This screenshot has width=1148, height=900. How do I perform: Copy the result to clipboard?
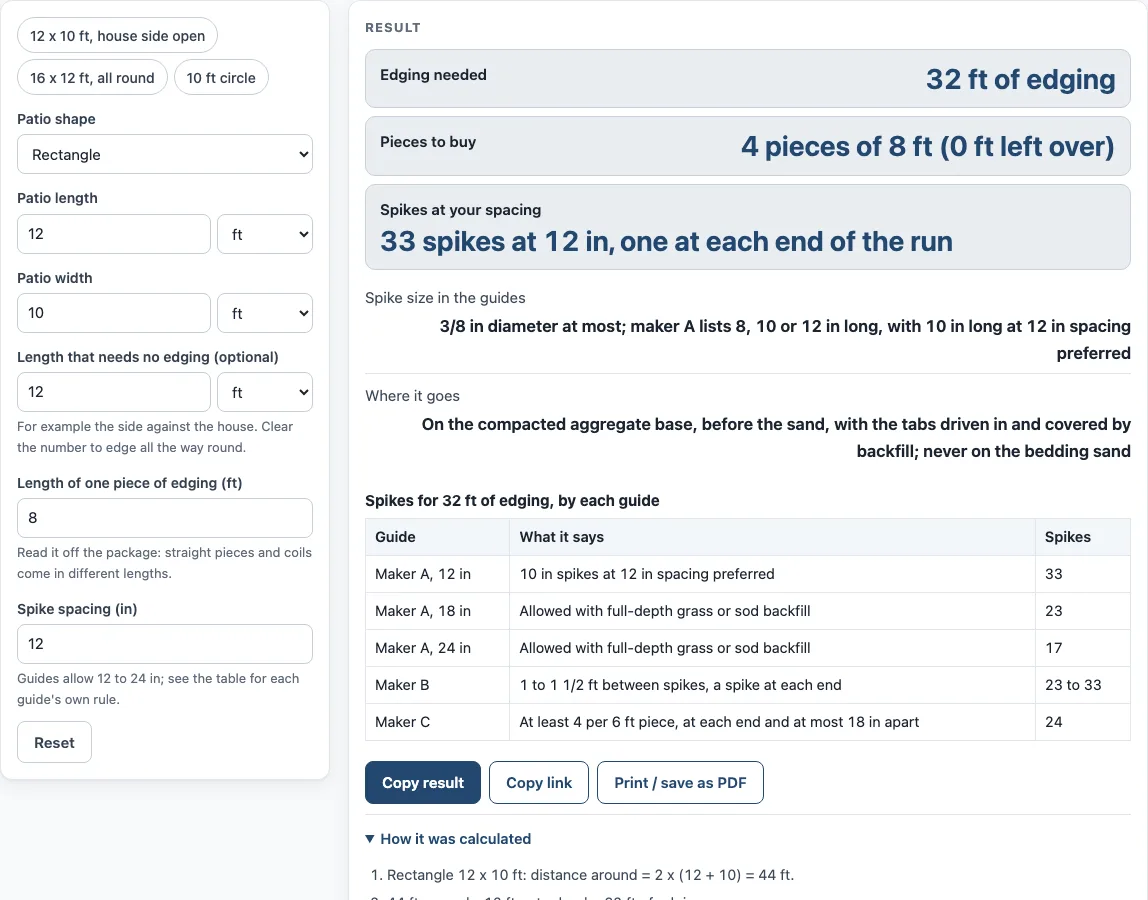tap(423, 783)
